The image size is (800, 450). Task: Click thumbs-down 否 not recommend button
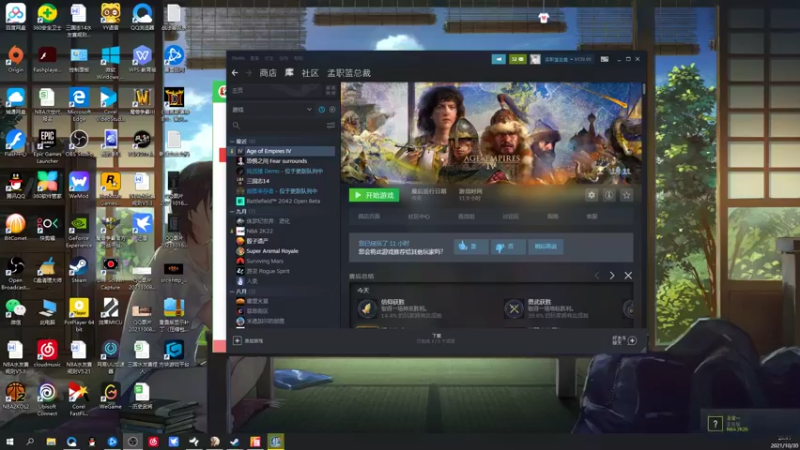point(507,246)
